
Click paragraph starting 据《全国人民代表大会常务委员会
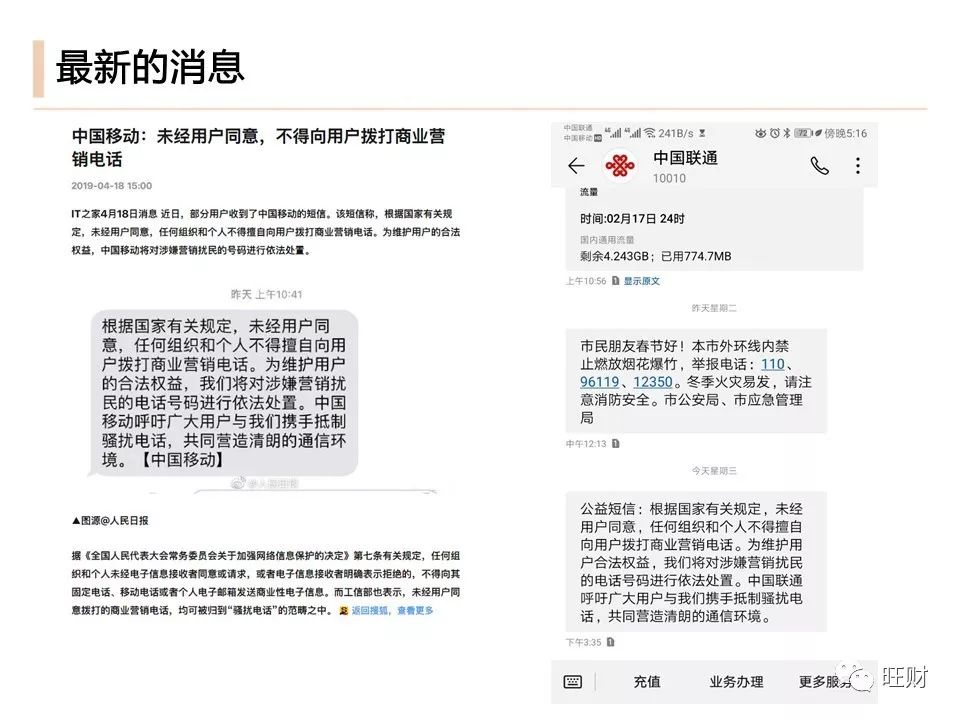pyautogui.click(x=266, y=583)
